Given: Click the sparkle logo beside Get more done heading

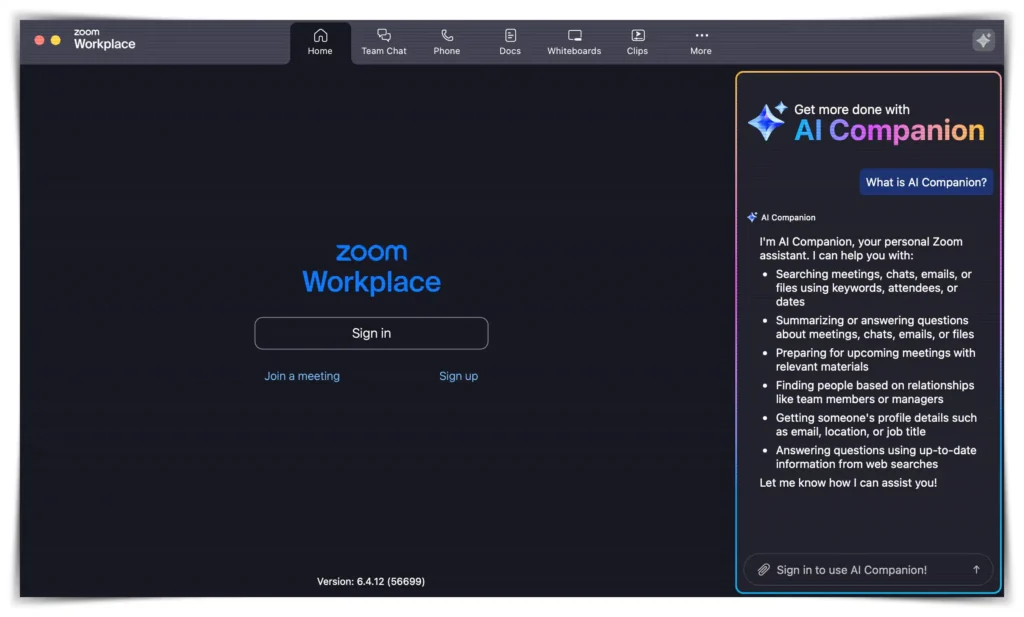Looking at the screenshot, I should click(765, 121).
